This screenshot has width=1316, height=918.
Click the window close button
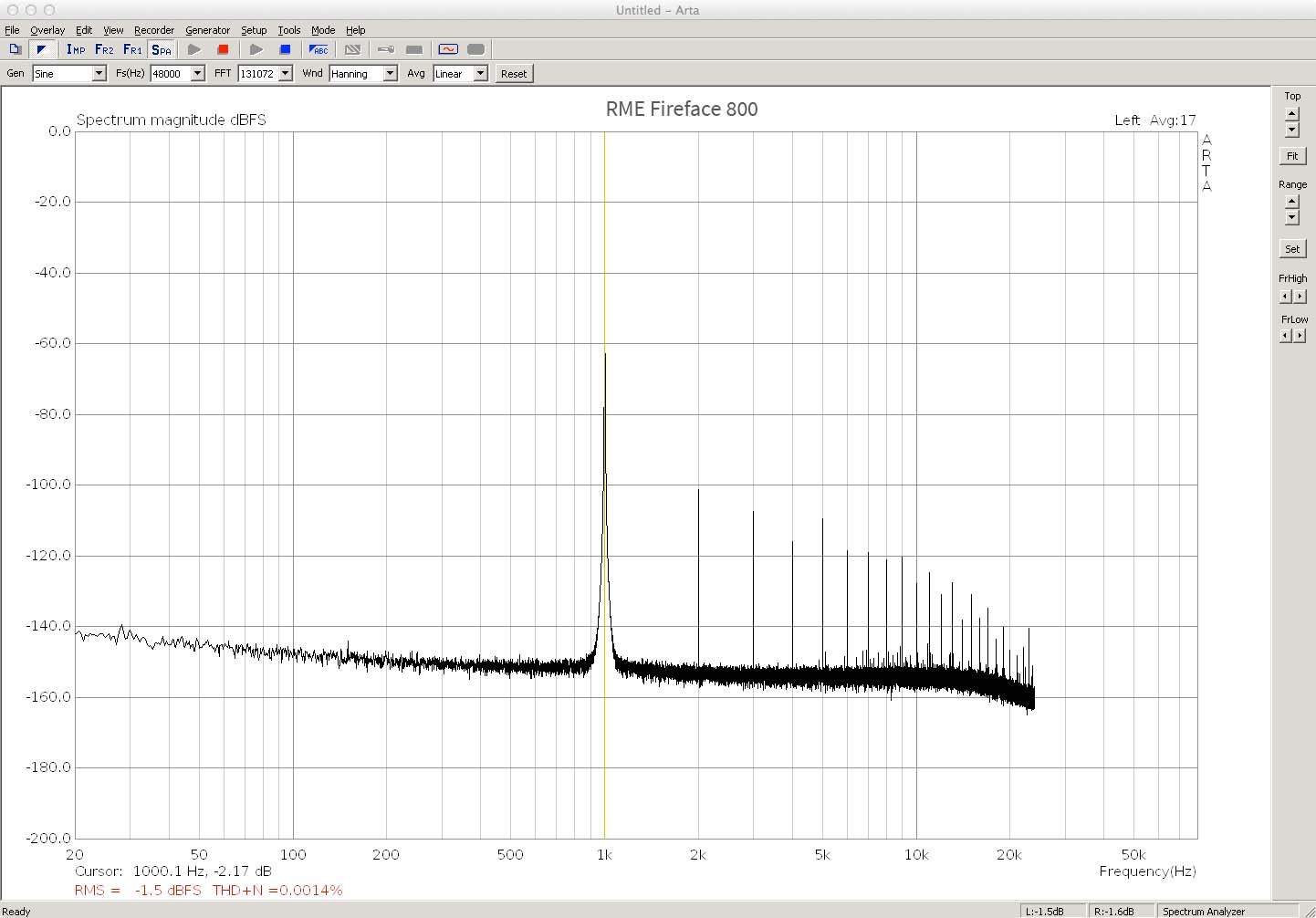coord(13,10)
